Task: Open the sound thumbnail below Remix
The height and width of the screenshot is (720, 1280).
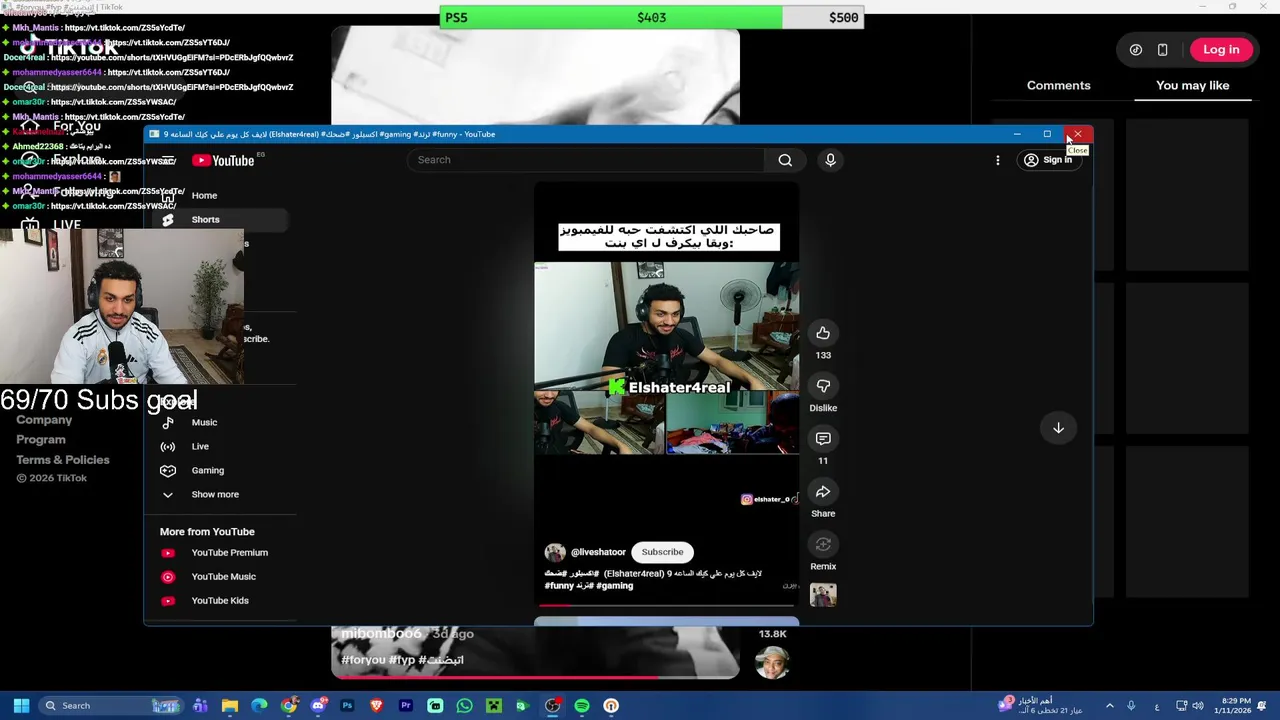Action: pyautogui.click(x=823, y=596)
